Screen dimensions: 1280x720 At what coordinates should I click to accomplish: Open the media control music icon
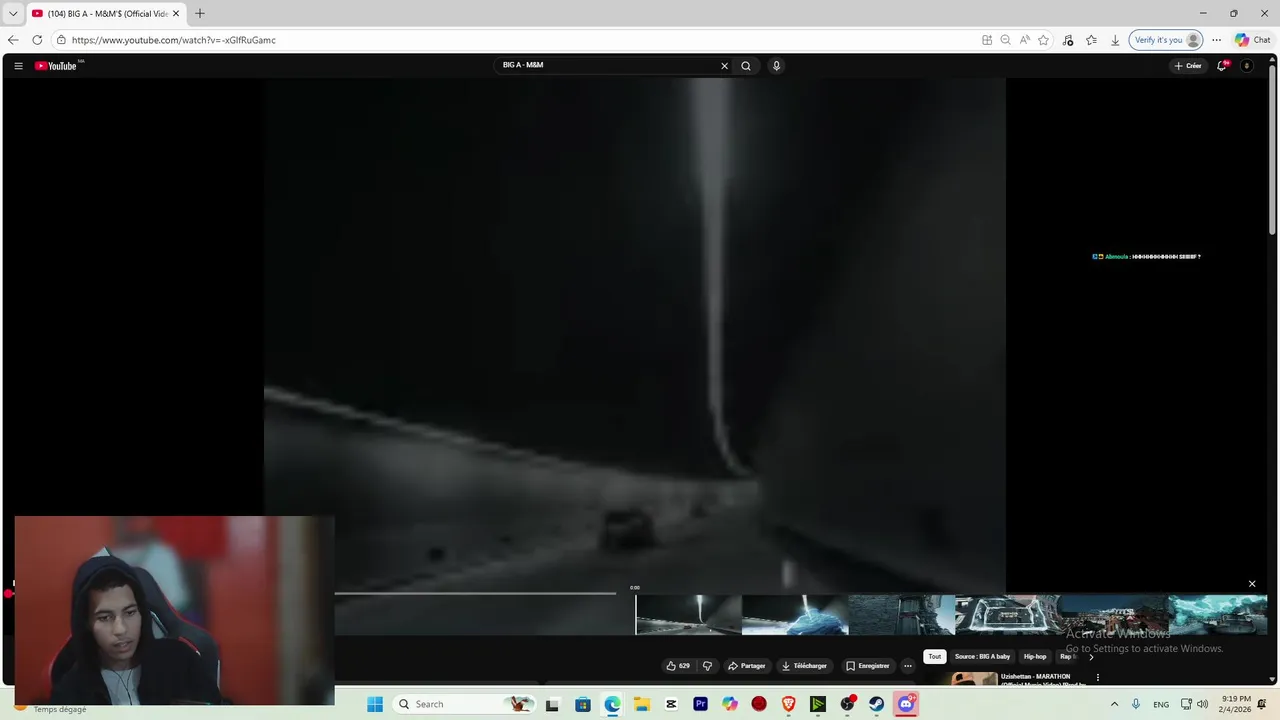coord(1068,40)
